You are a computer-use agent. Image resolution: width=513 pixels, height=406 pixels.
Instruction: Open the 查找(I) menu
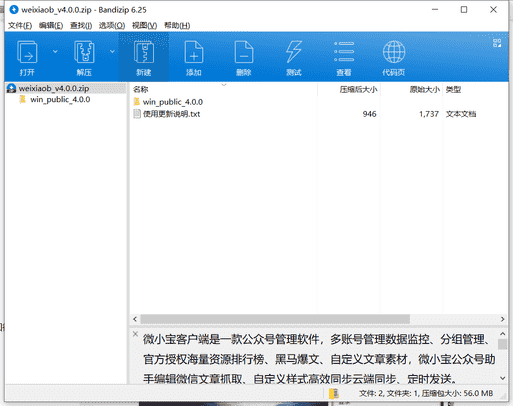(81, 26)
